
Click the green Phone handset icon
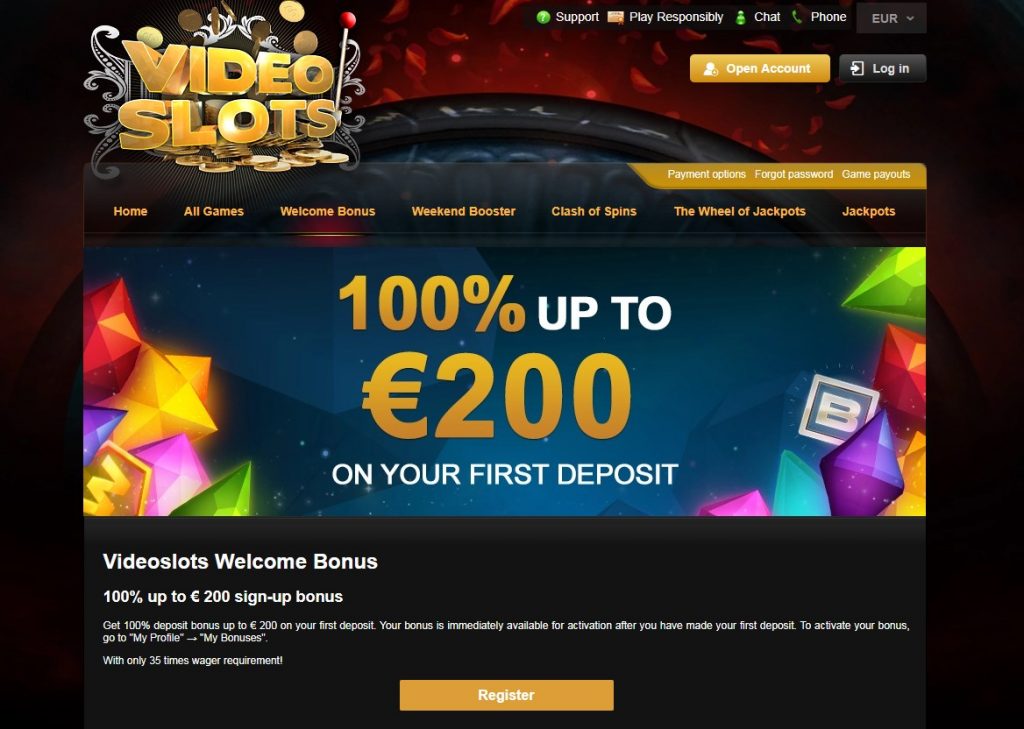coord(797,17)
